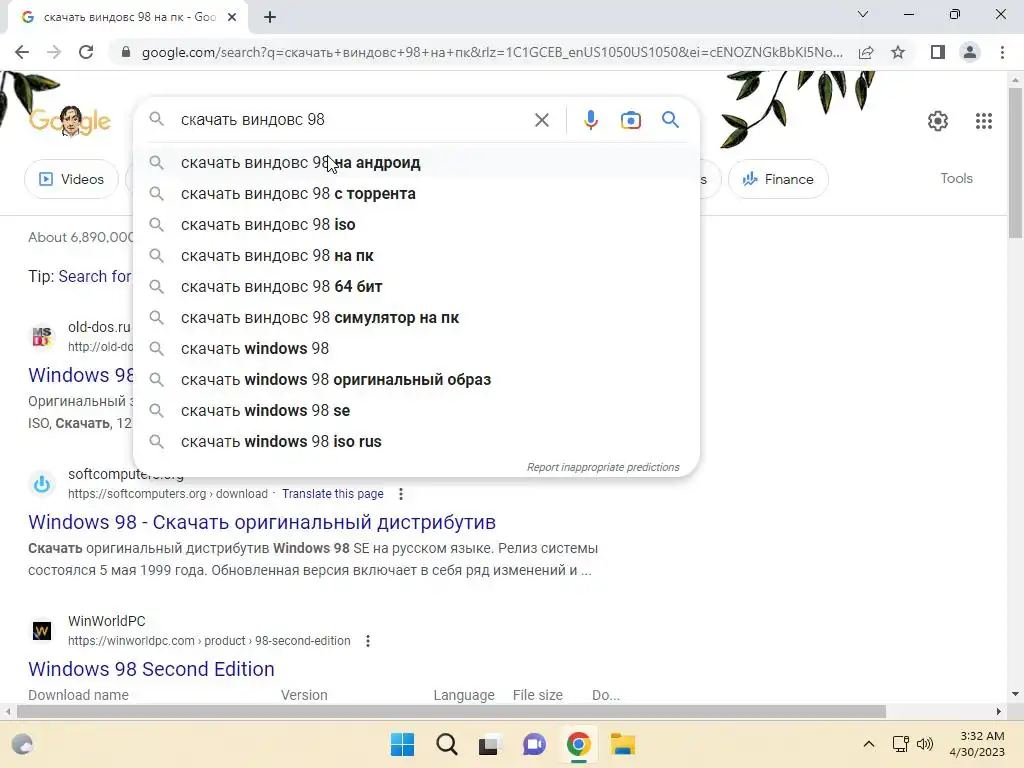Open the volume control in the tray

coord(925,744)
